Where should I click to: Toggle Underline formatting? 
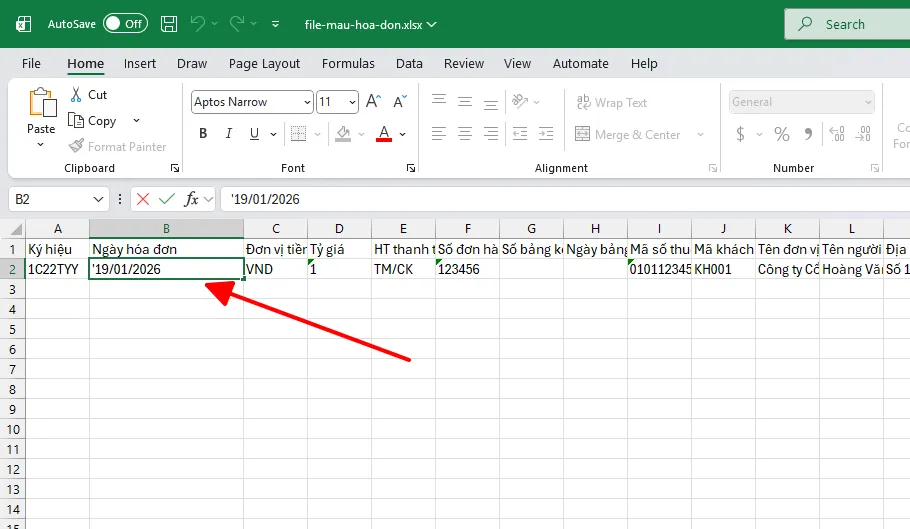(254, 134)
